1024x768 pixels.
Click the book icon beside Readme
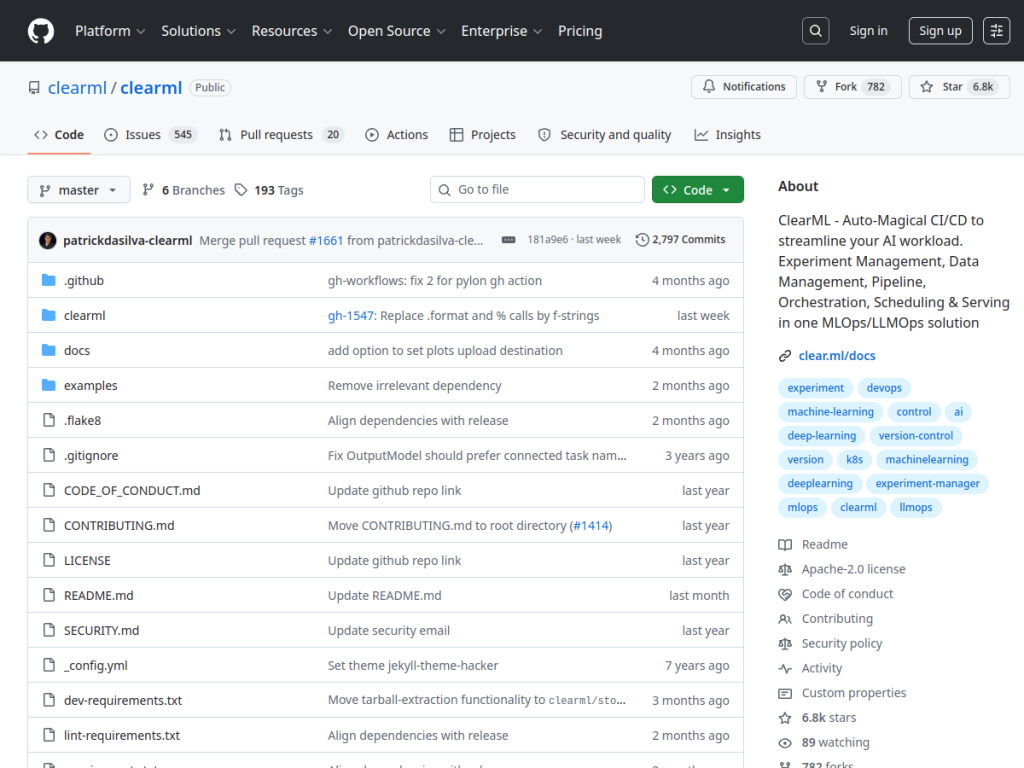pos(785,545)
